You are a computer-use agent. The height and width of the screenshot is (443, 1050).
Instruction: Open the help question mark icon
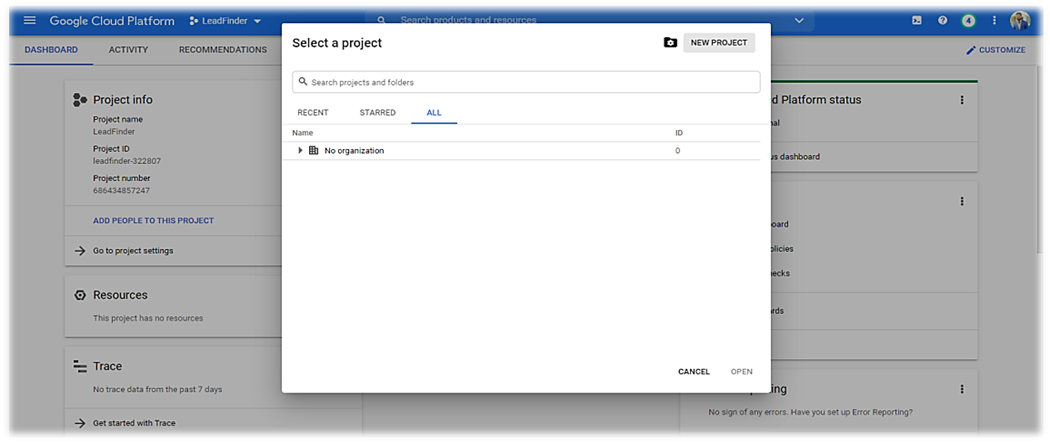[x=942, y=21]
